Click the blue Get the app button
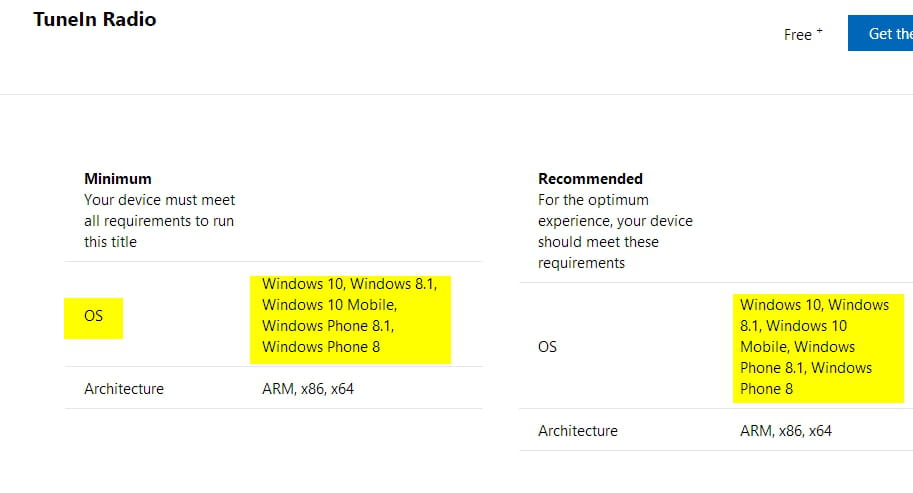The height and width of the screenshot is (493, 913). click(x=880, y=33)
